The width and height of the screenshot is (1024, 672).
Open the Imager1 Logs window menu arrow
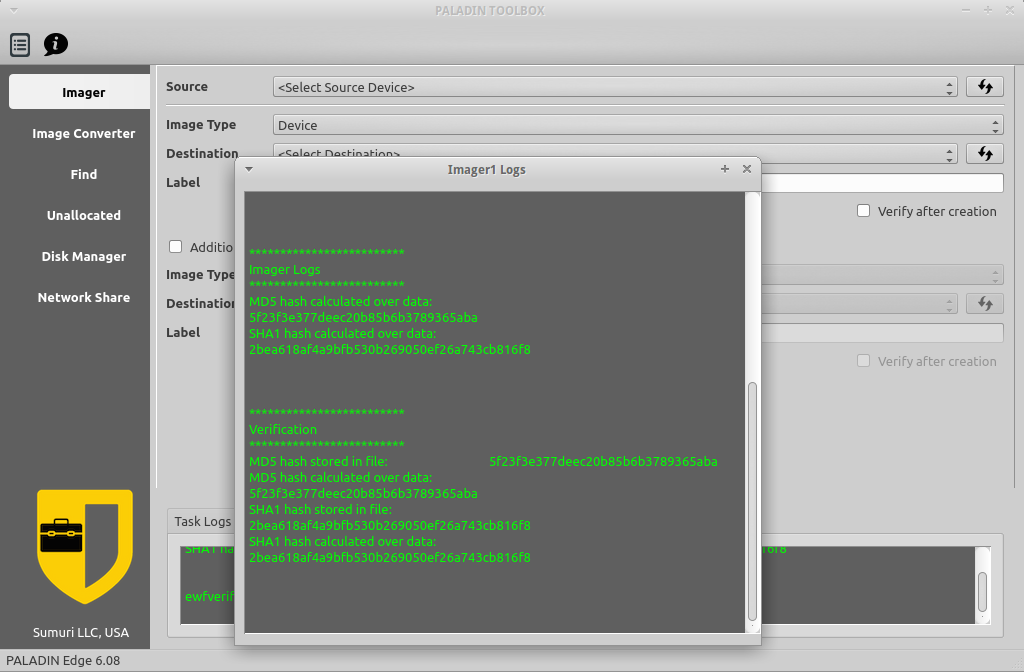coord(249,169)
